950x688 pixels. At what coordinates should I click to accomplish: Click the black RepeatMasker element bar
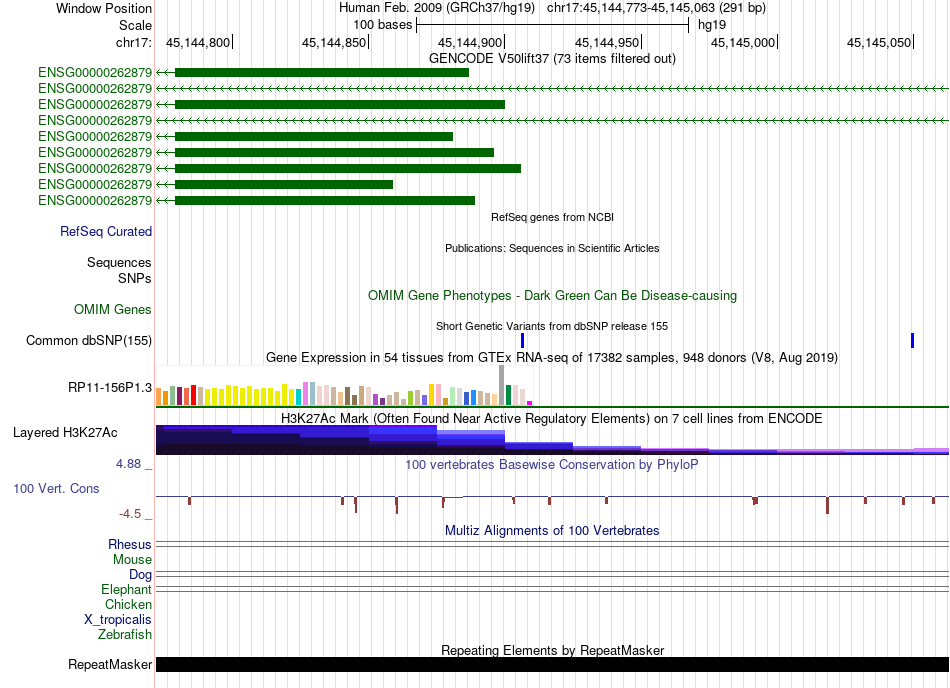point(552,664)
